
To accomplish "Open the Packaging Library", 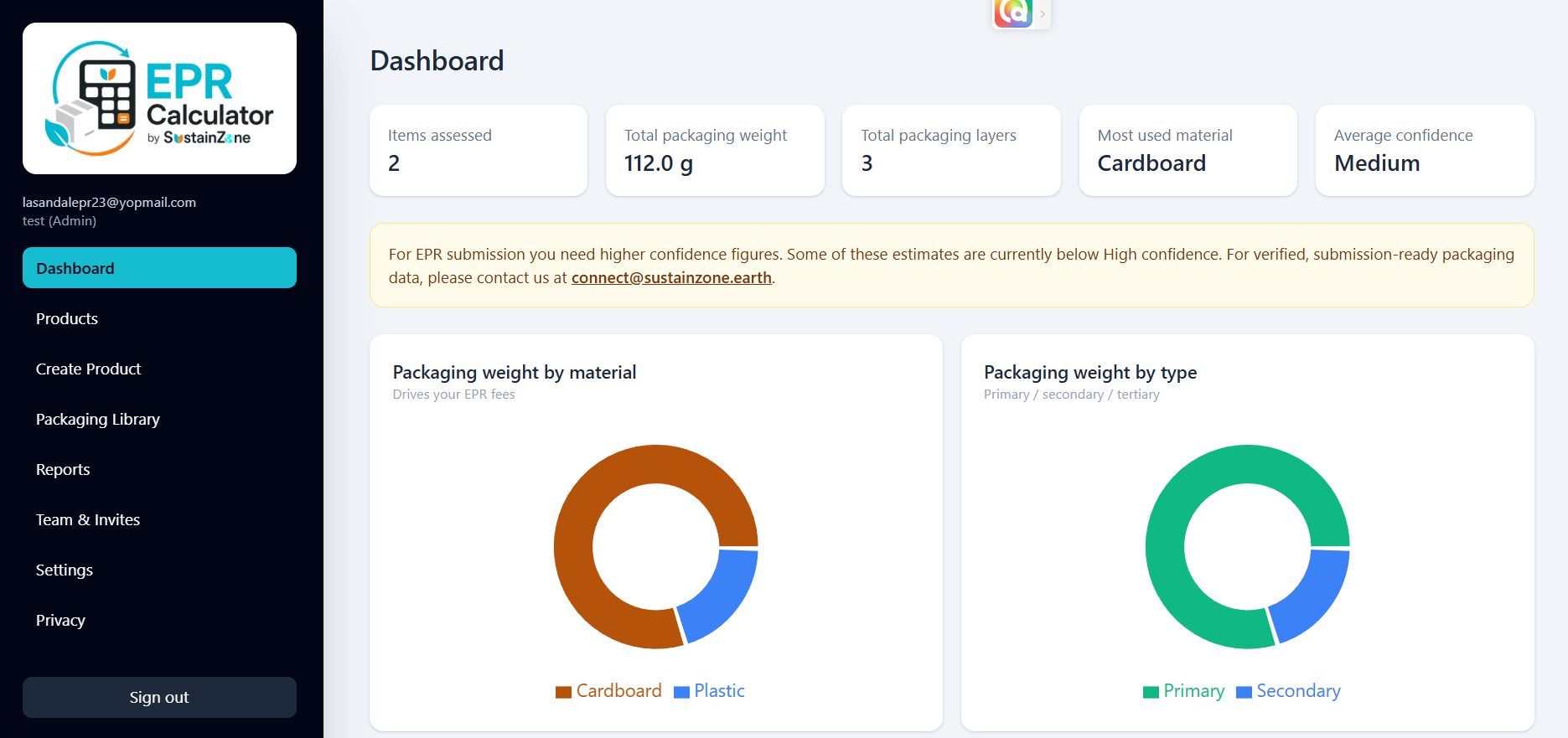I will [x=159, y=419].
